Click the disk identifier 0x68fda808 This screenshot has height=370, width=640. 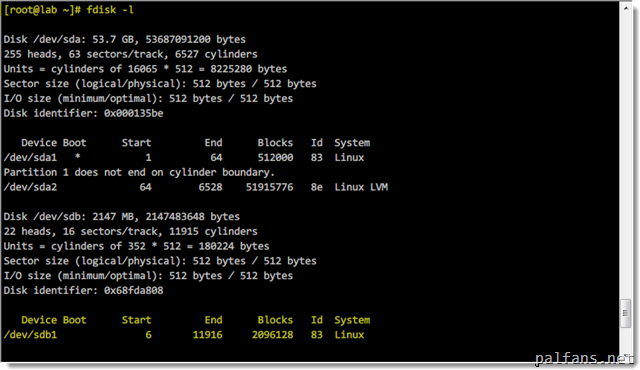pos(133,290)
